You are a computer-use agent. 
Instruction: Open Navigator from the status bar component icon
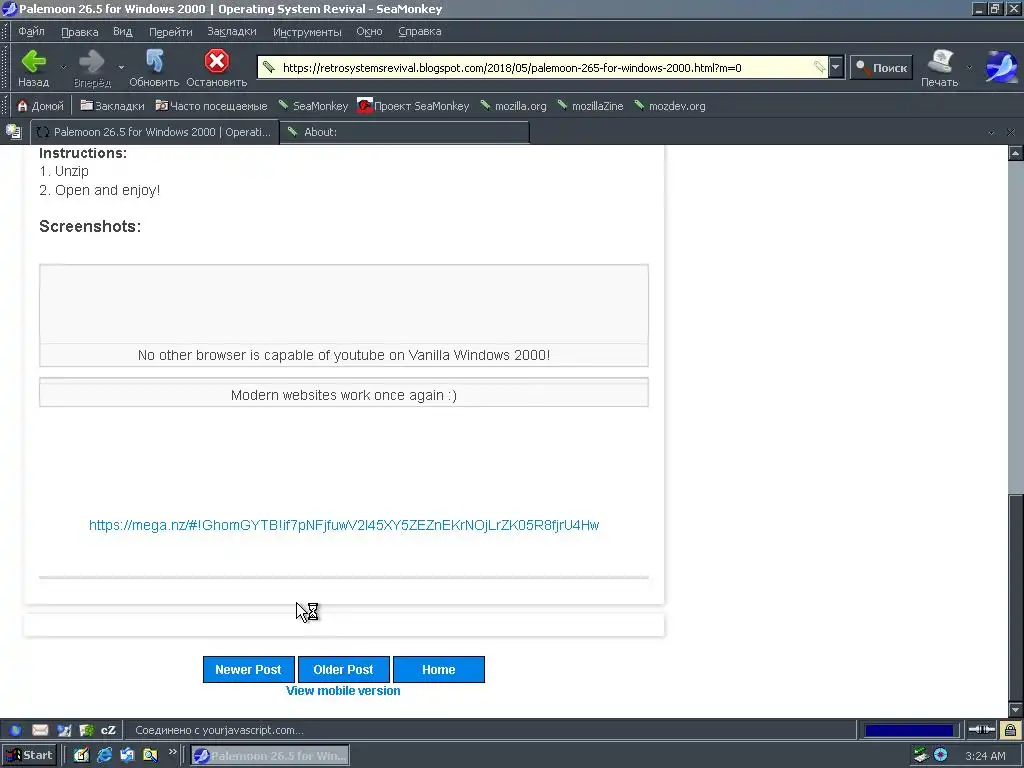16,730
